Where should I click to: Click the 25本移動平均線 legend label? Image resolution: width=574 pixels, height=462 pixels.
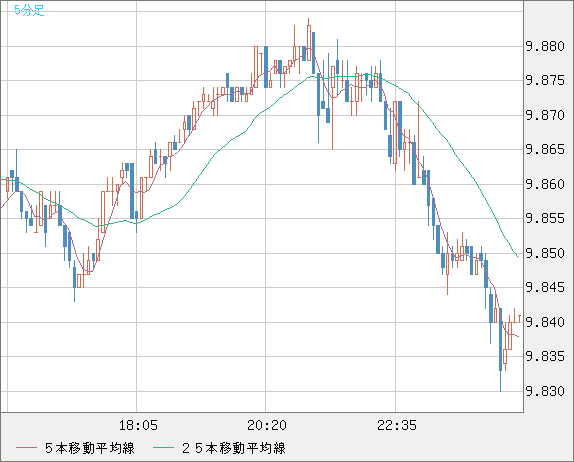pos(234,448)
